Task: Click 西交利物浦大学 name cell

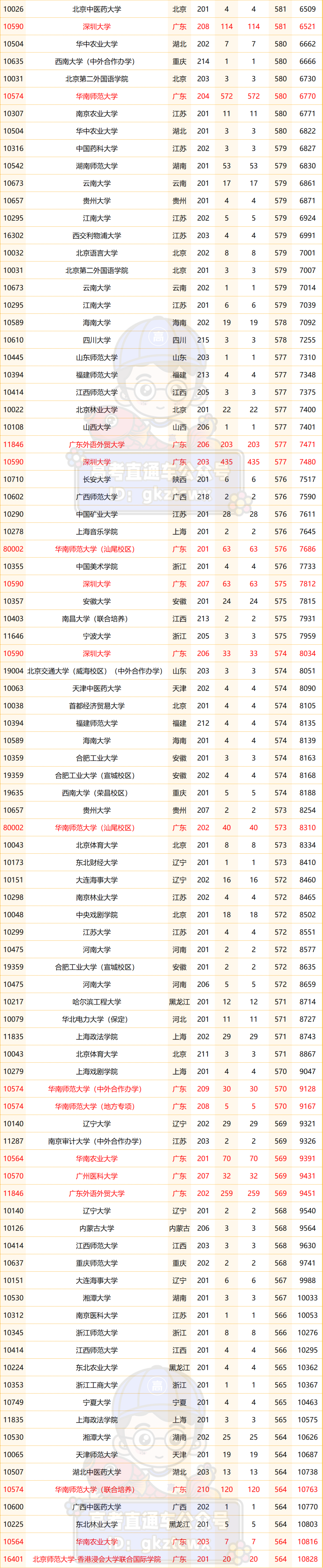Action: pyautogui.click(x=97, y=236)
